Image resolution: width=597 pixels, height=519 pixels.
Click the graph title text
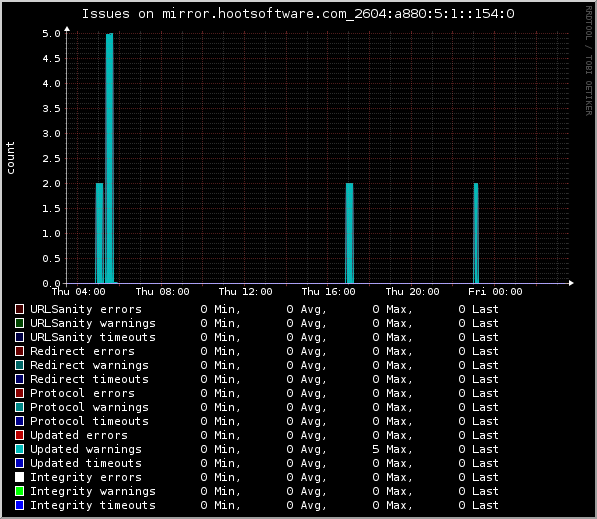pos(298,14)
